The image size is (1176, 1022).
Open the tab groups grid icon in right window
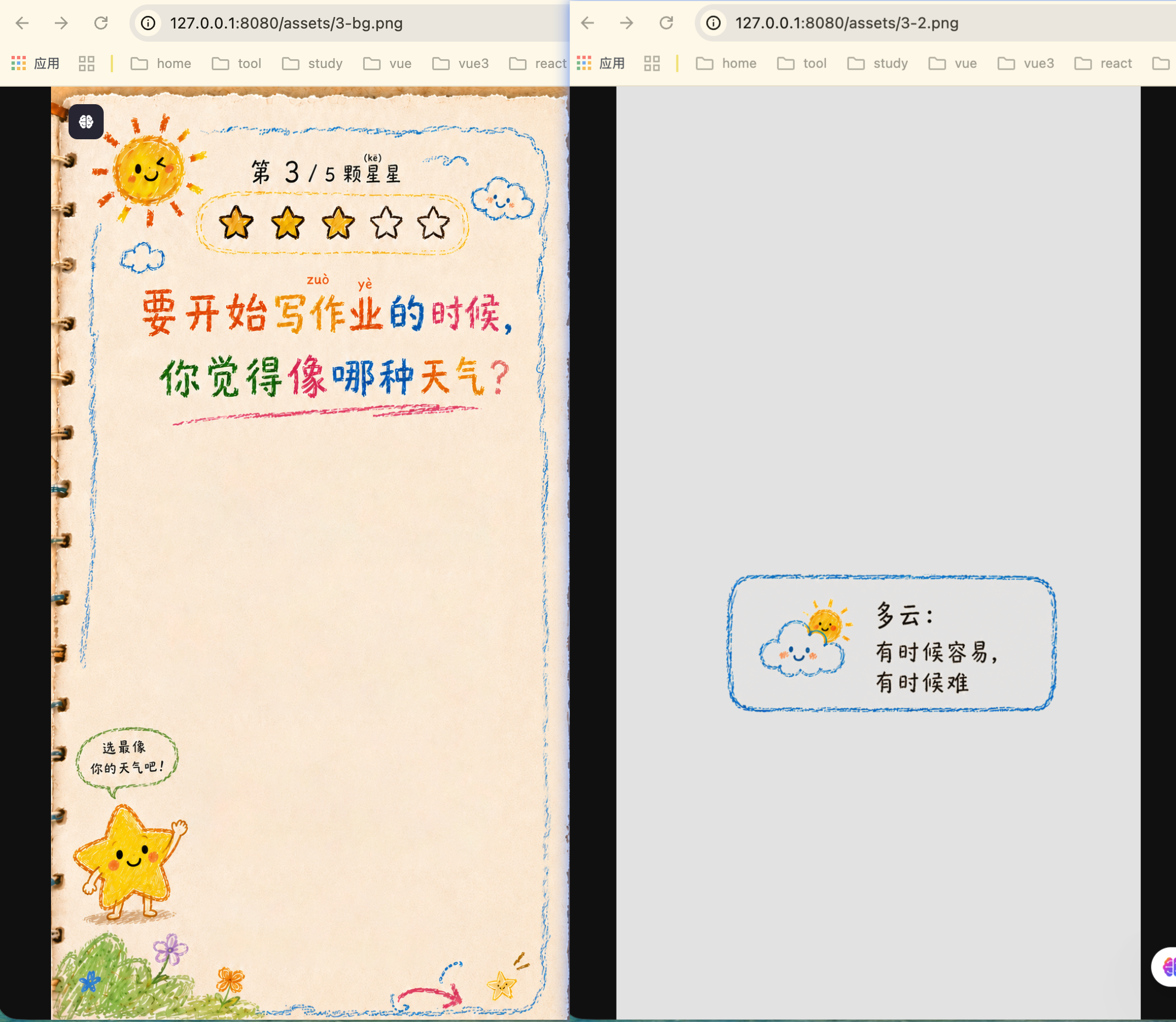point(652,63)
